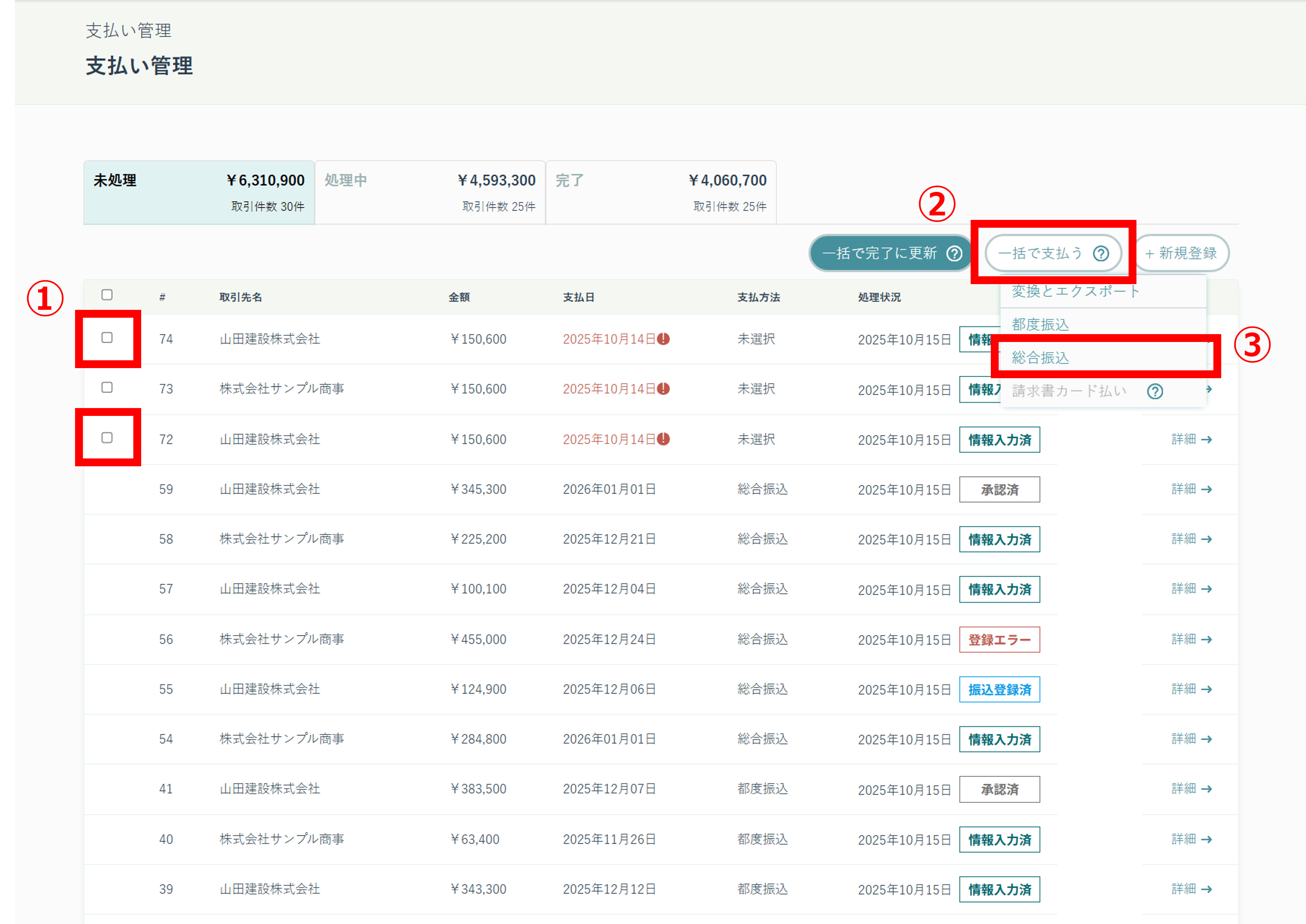
Task: Click amount ￥63,400 in row 40
Action: pyautogui.click(x=475, y=839)
